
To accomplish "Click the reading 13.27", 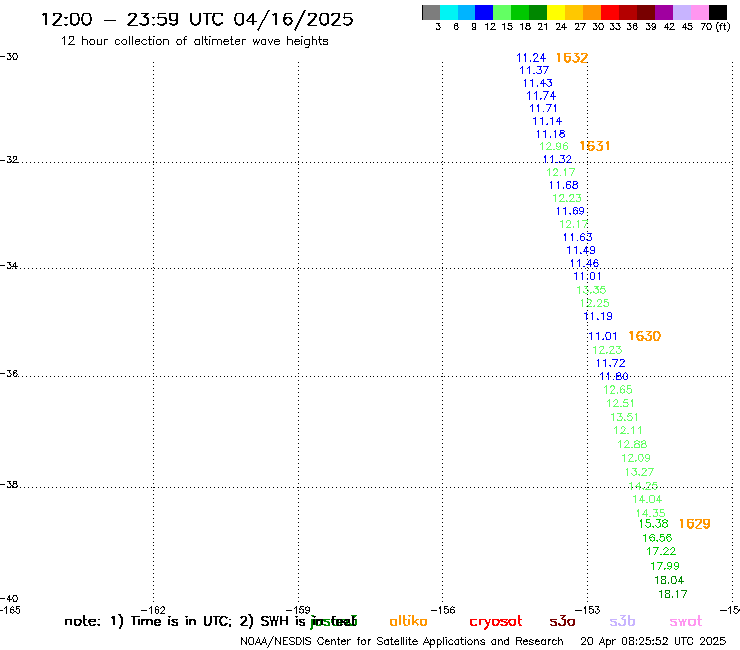I will (x=639, y=472).
